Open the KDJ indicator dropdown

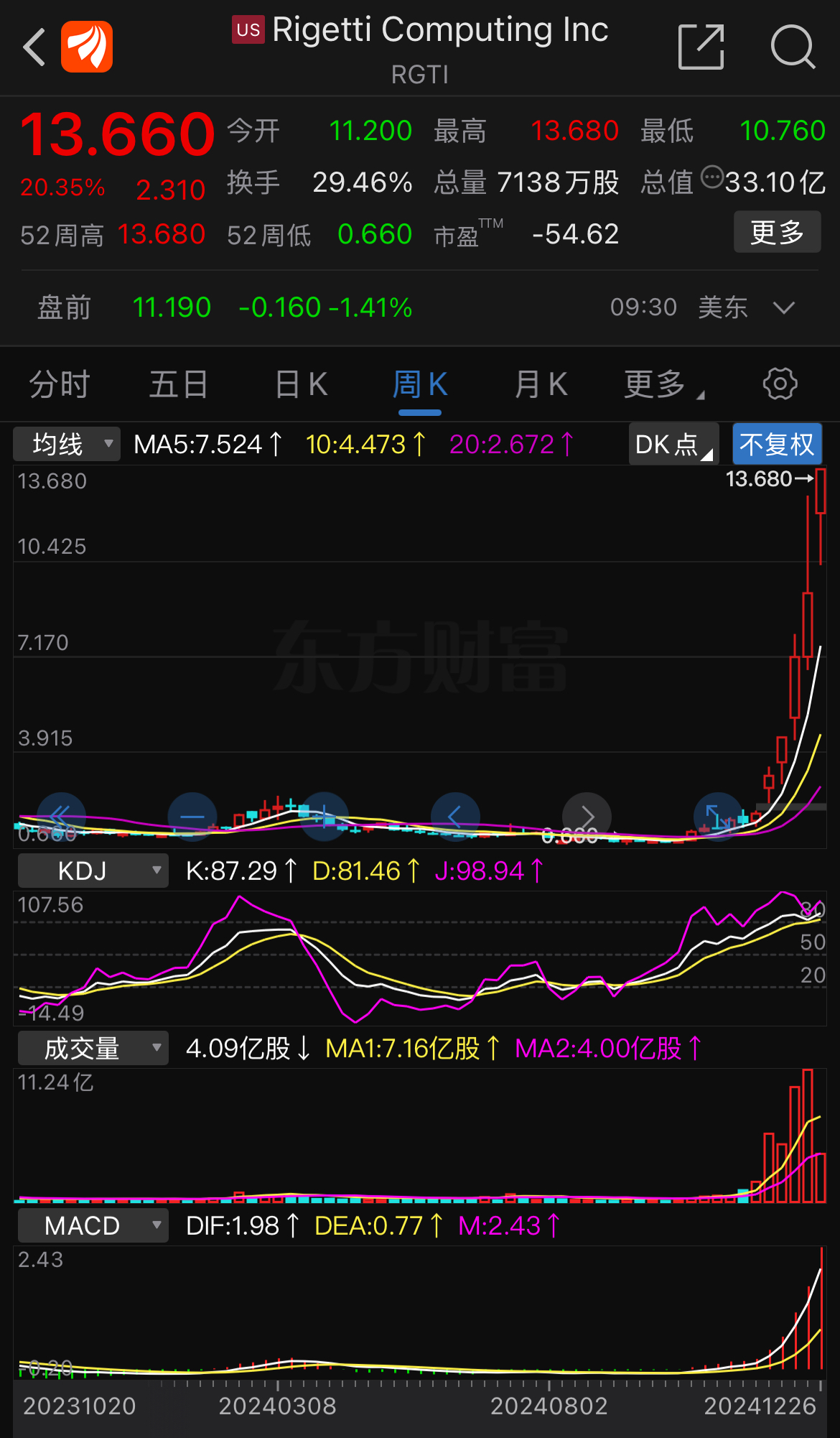(93, 871)
